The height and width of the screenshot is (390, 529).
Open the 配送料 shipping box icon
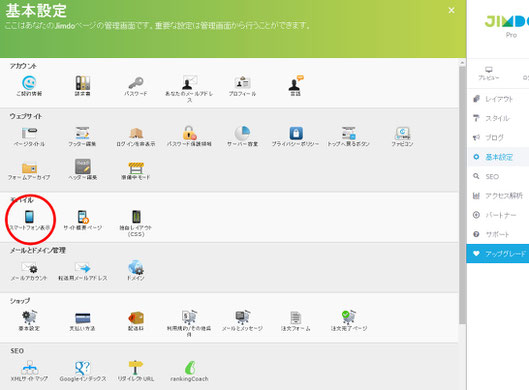(136, 318)
